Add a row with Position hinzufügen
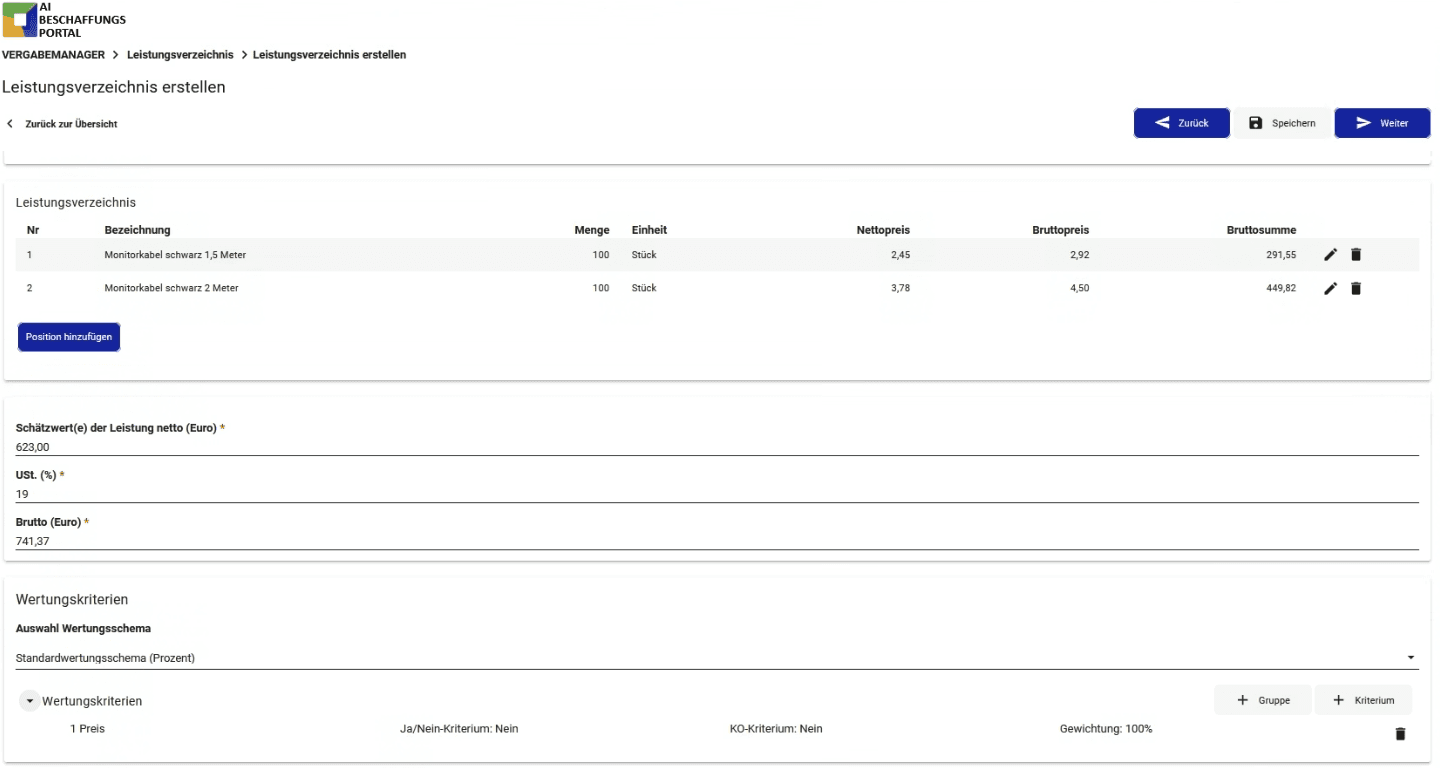The image size is (1440, 768). pyautogui.click(x=69, y=337)
